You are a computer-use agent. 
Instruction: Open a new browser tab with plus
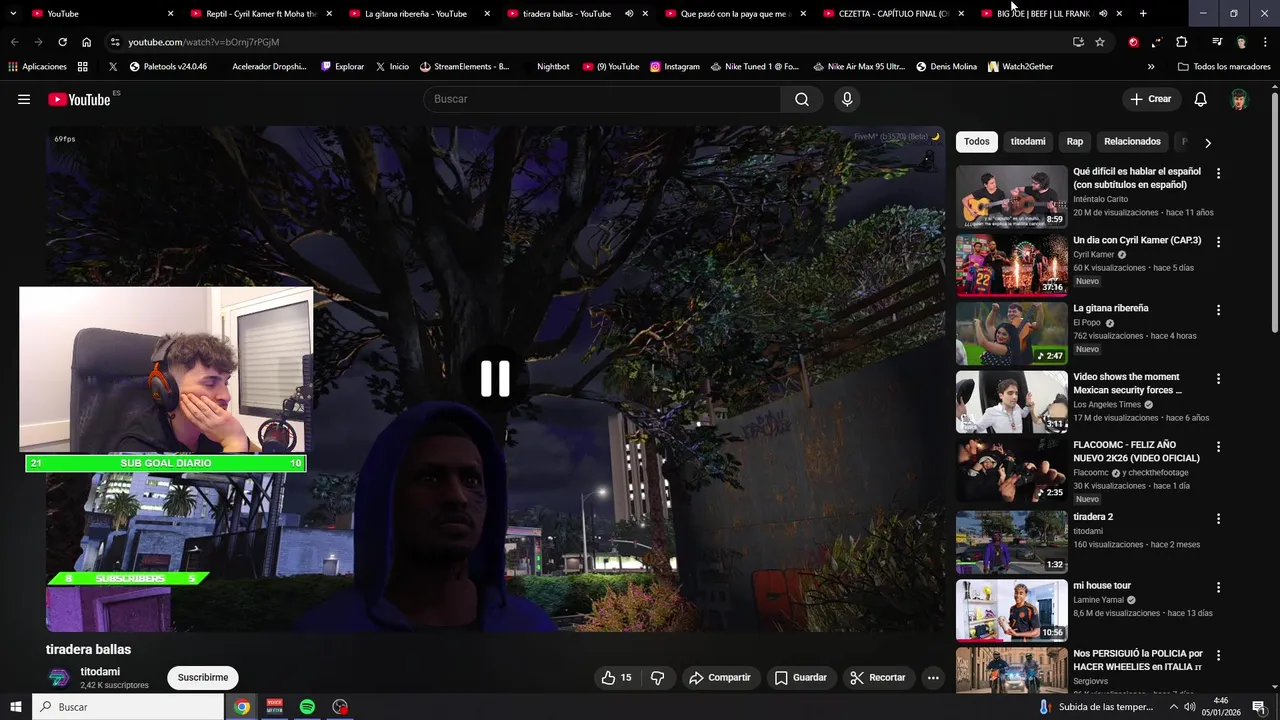coord(1143,14)
